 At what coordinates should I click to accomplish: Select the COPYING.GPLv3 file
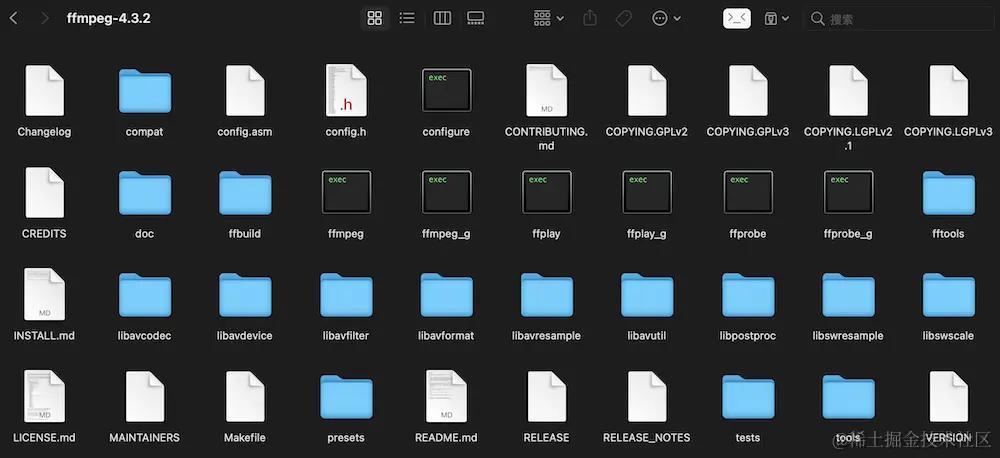click(747, 91)
